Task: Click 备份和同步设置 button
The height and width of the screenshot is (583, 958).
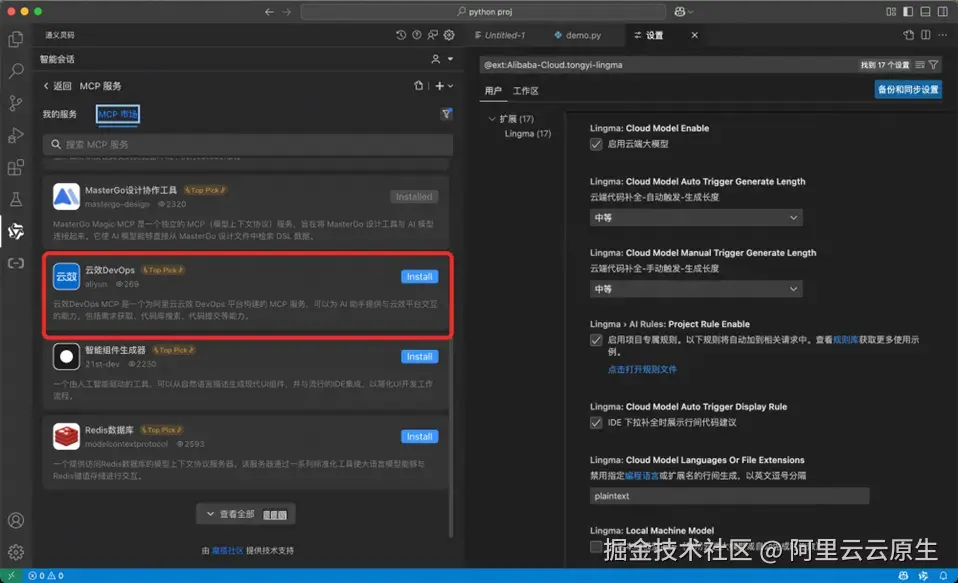Action: click(908, 90)
